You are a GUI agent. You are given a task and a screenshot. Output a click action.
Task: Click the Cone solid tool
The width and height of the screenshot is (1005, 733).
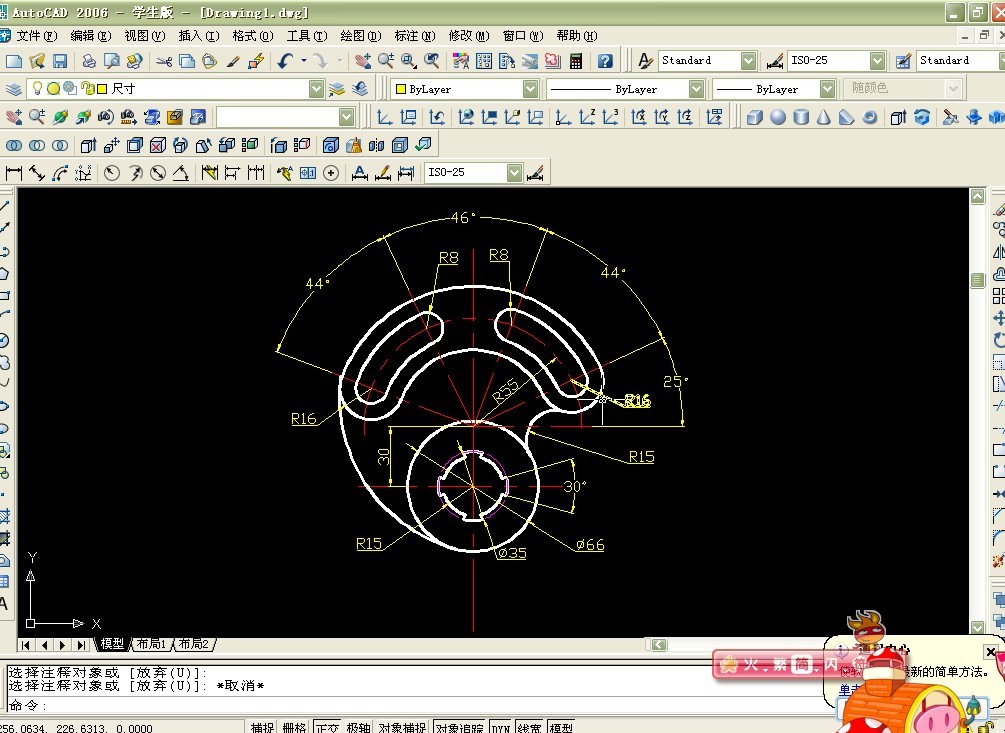click(824, 117)
